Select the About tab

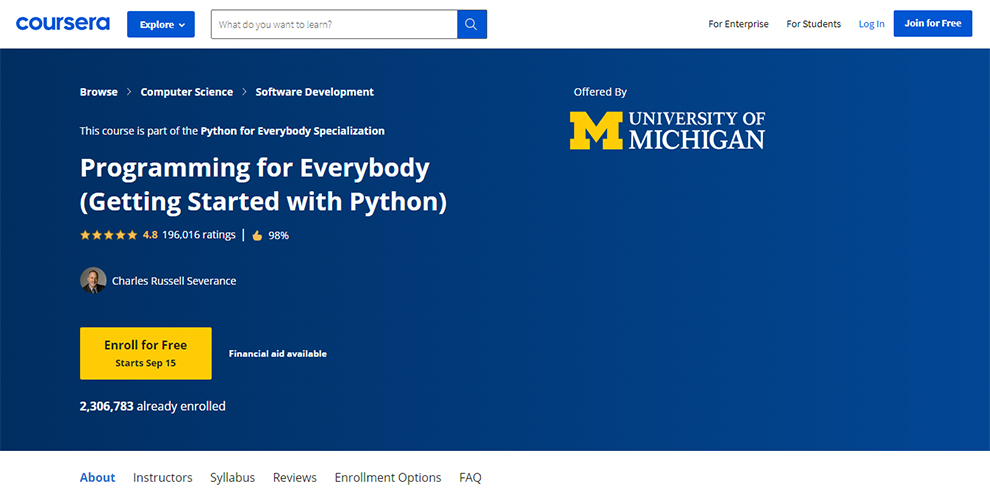[97, 478]
